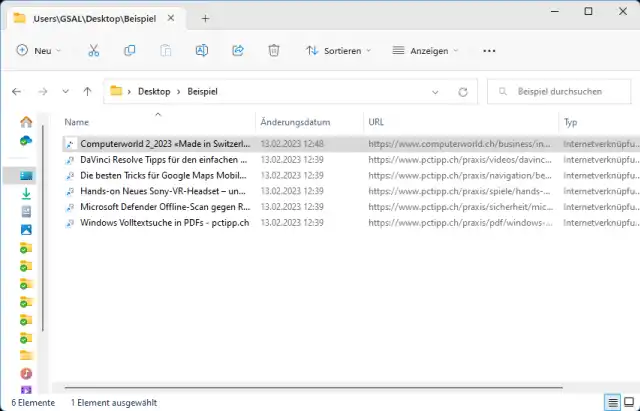
Task: Expand the Sortieren dropdown
Action: 338,51
